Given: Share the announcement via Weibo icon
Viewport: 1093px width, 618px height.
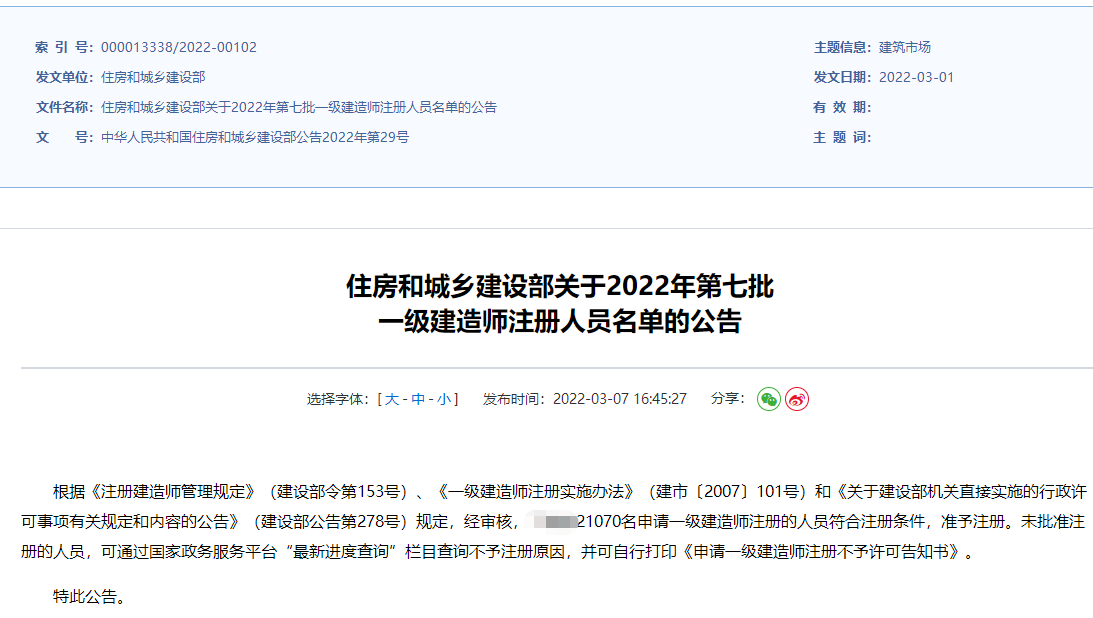Looking at the screenshot, I should (x=796, y=398).
